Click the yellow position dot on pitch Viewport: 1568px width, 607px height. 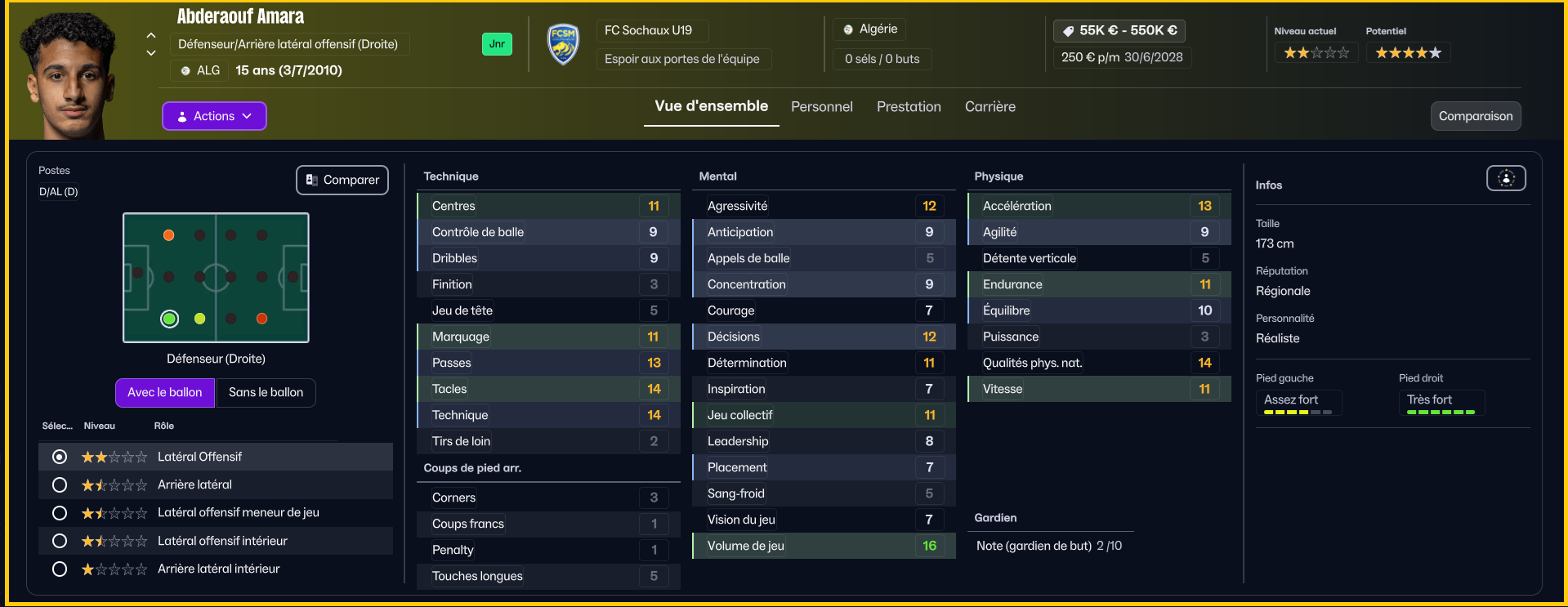coord(200,319)
